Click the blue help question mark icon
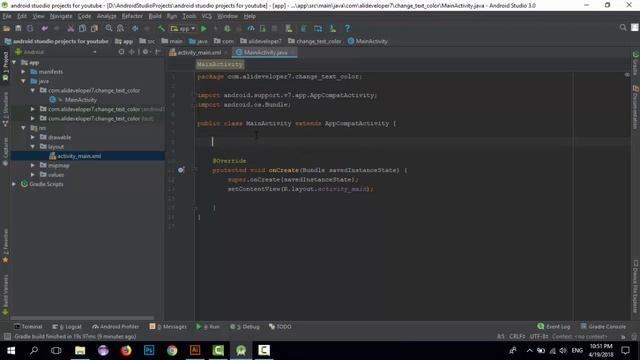Viewport: 640px width, 360px height. click(347, 29)
